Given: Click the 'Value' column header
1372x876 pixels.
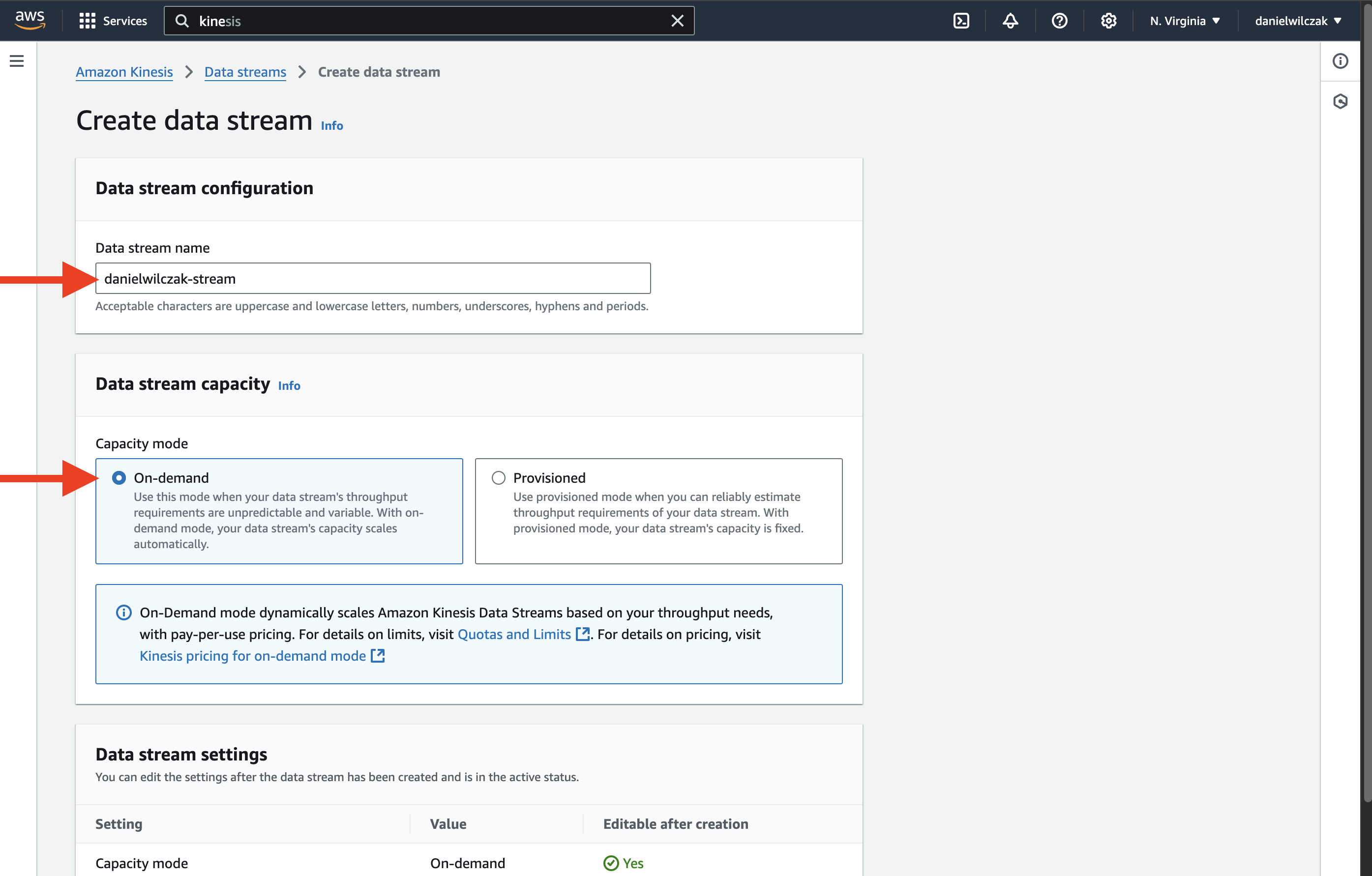Looking at the screenshot, I should [448, 823].
